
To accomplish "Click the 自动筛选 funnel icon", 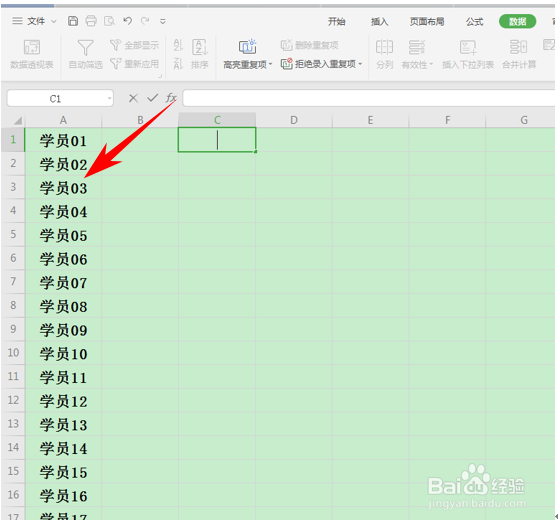I will tap(85, 47).
